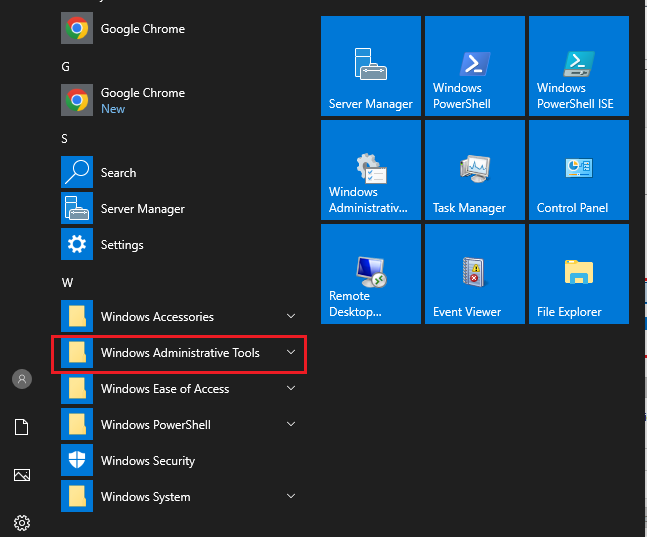Open the Windows Accessories folder icon
Screen dimensions: 647x537
click(77, 316)
